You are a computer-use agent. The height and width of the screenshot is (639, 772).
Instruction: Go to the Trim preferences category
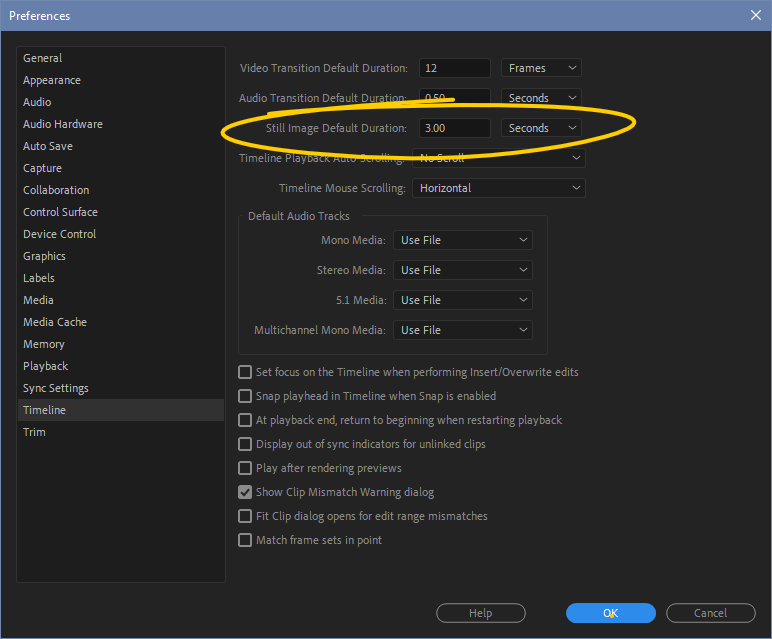pyautogui.click(x=35, y=432)
